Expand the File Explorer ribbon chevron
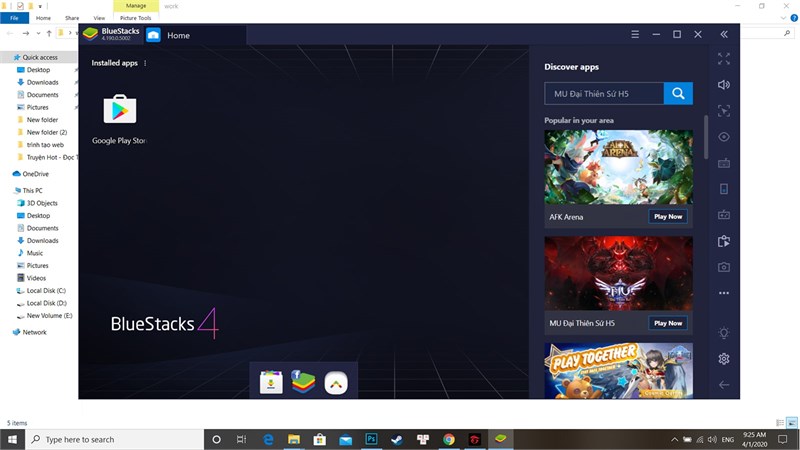Image resolution: width=800 pixels, height=450 pixels. click(x=784, y=18)
